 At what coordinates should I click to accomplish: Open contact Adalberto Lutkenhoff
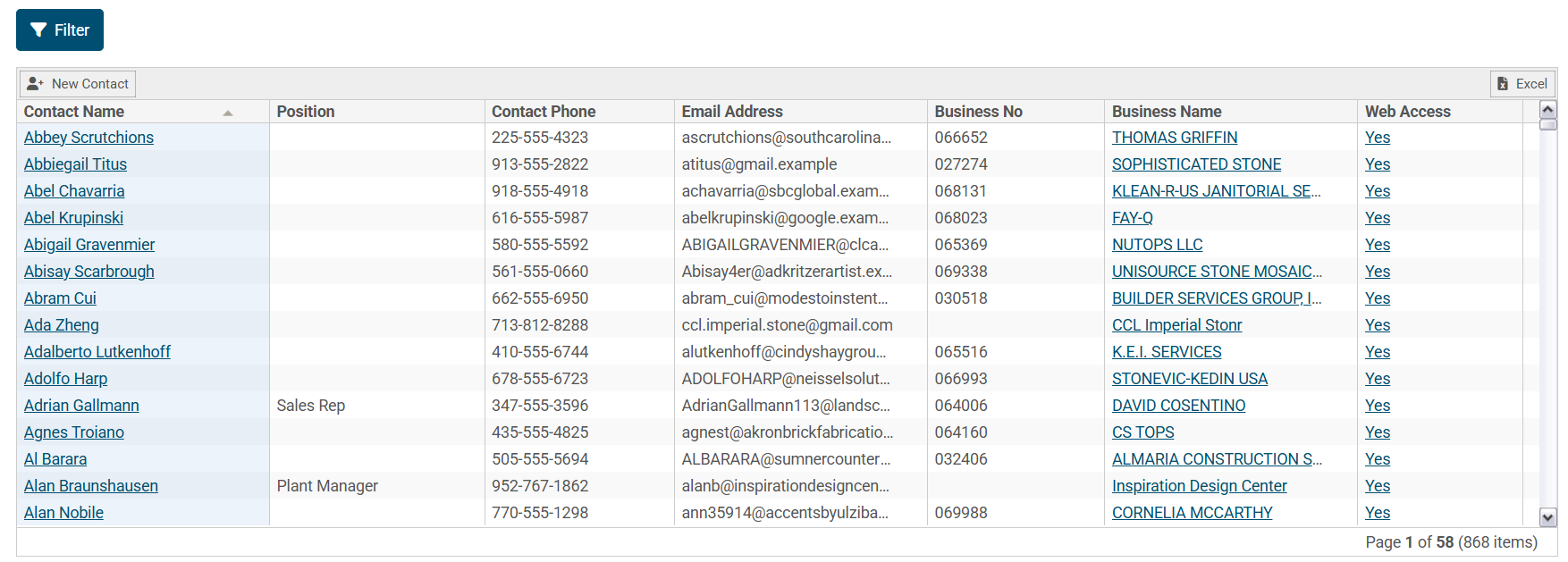97,352
